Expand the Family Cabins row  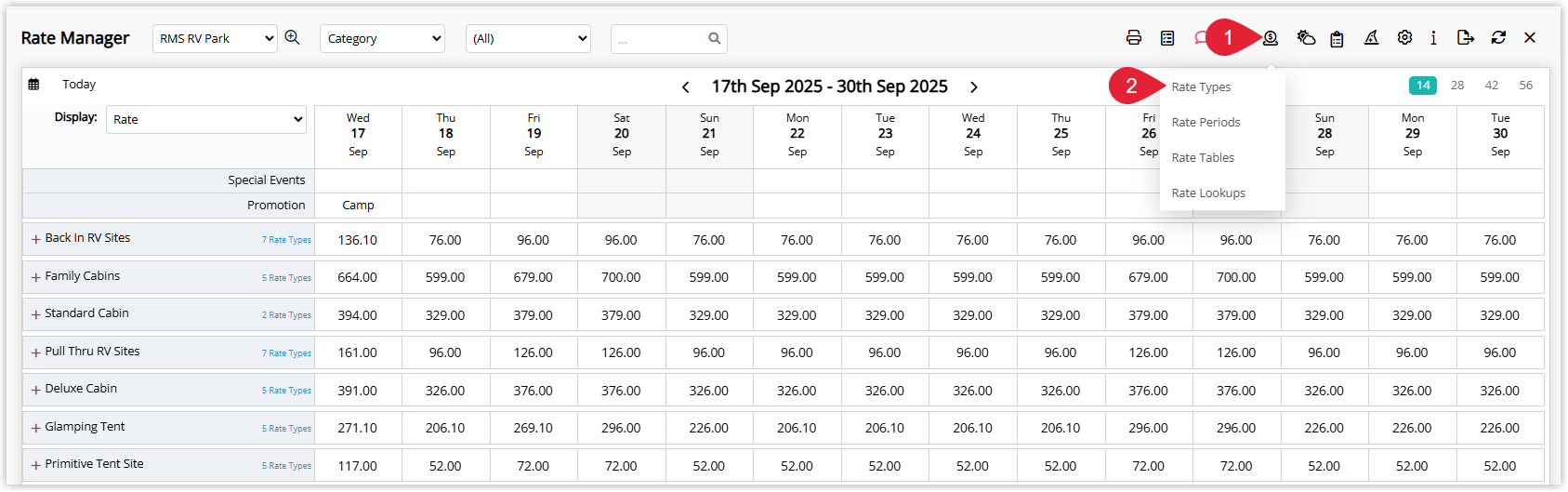(35, 277)
